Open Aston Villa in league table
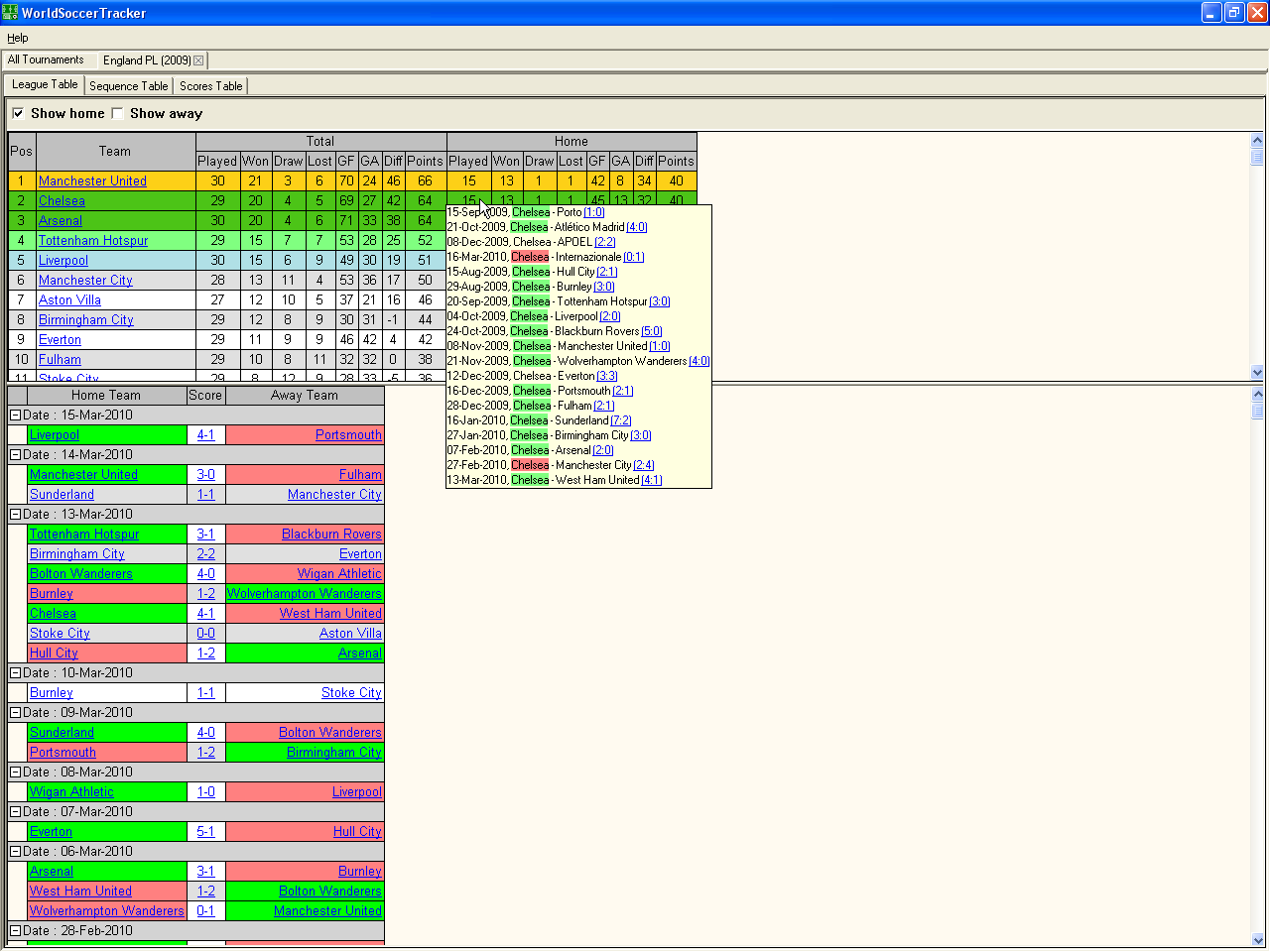Screen dimensions: 1270x952 tap(69, 300)
